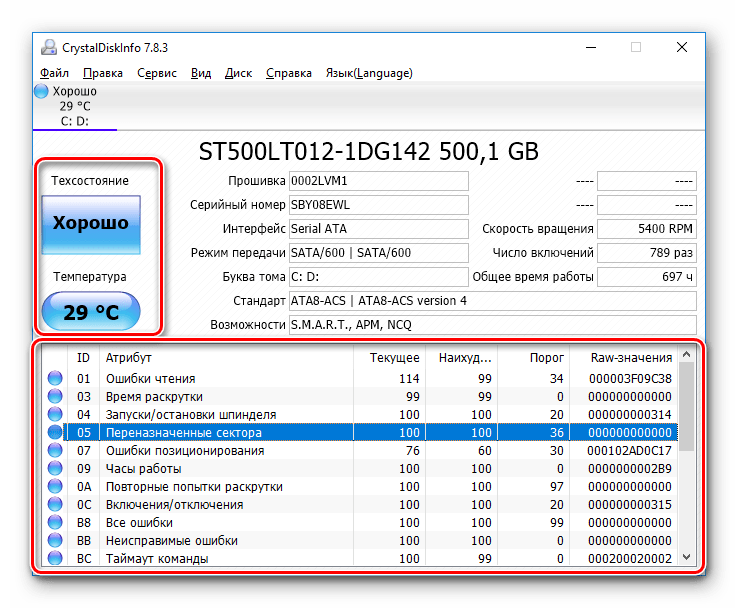Click the CrystalDiskInfo app icon in title bar
This screenshot has height=608, width=738.
pos(48,48)
